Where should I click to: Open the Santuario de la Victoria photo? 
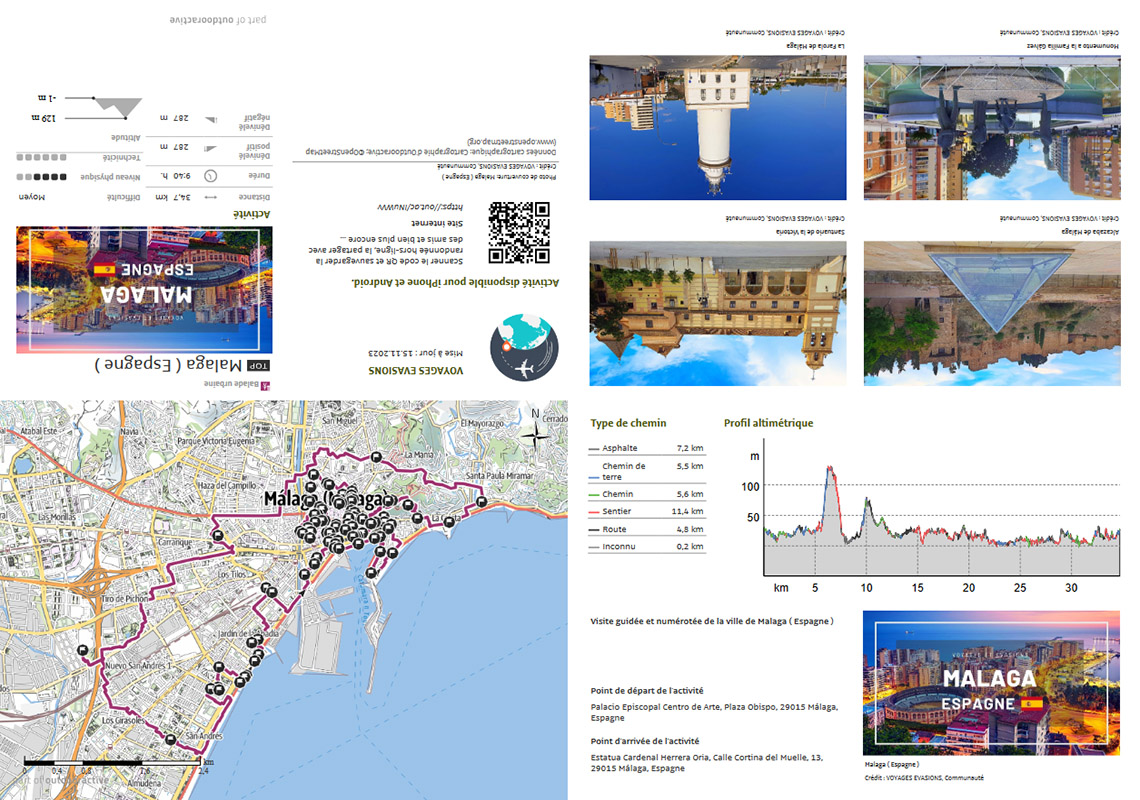click(x=718, y=313)
